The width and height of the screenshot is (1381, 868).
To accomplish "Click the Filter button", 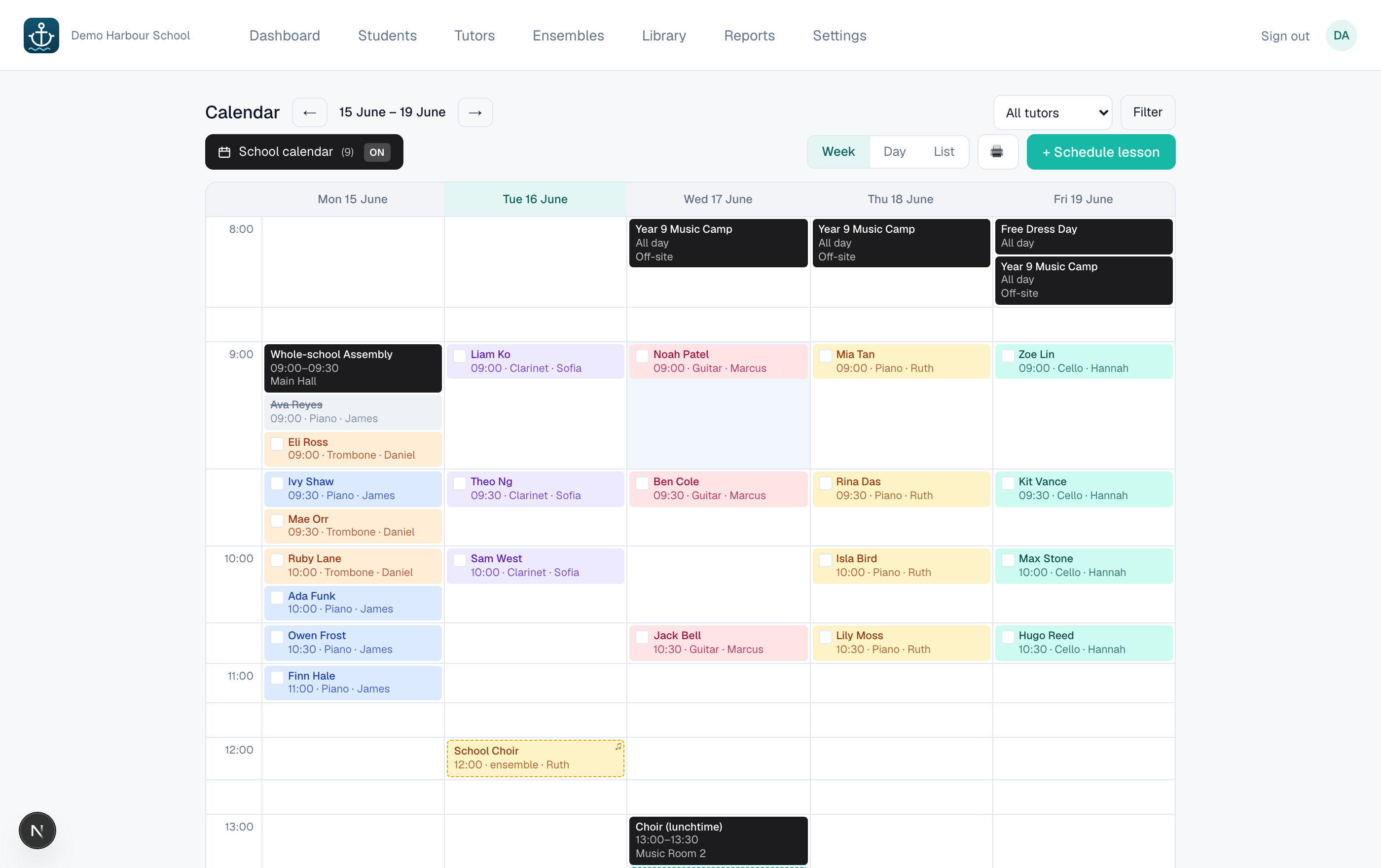I will (x=1148, y=112).
